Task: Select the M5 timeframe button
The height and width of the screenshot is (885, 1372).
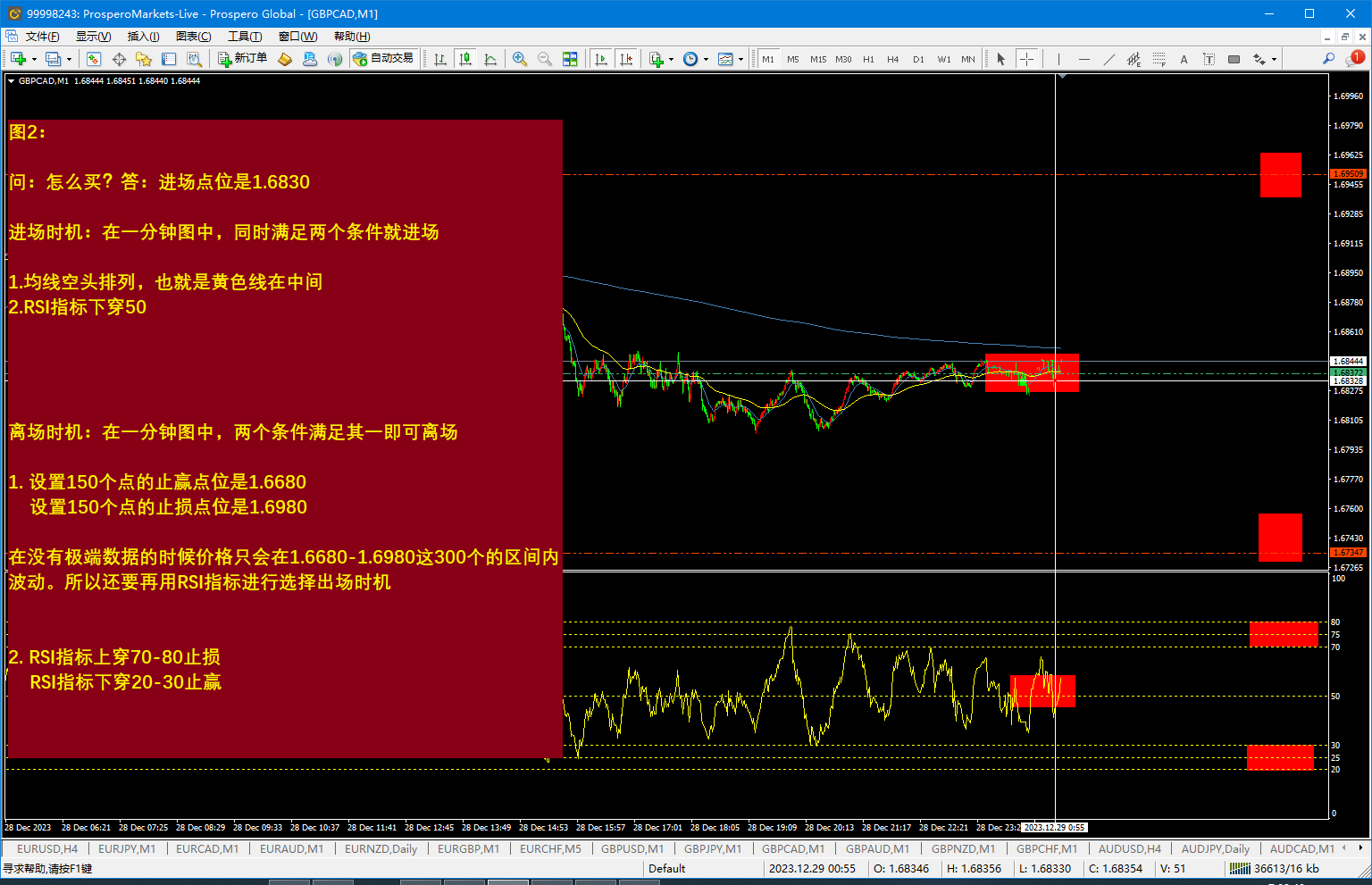Action: coord(793,59)
